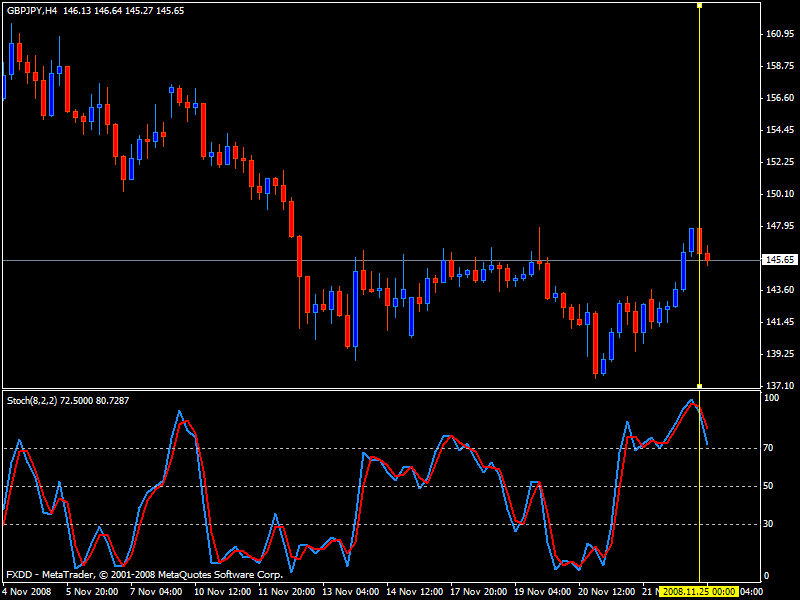Click the 154.45 price axis value
Image resolution: width=800 pixels, height=600 pixels.
point(779,130)
